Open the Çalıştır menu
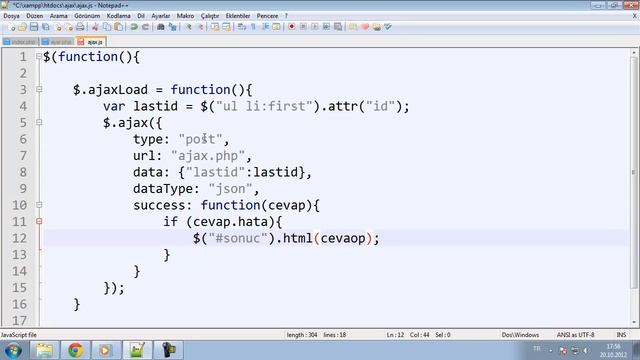Screen dimensions: 640x360 (x=210, y=16)
